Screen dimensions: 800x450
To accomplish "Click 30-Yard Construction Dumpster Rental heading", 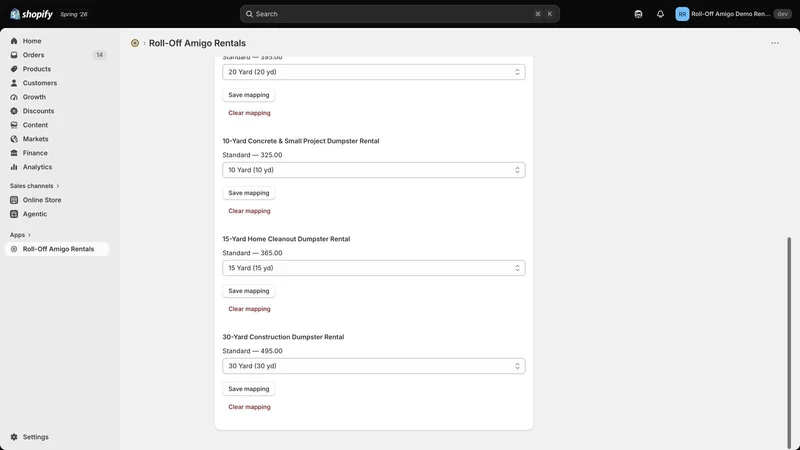I will point(283,337).
